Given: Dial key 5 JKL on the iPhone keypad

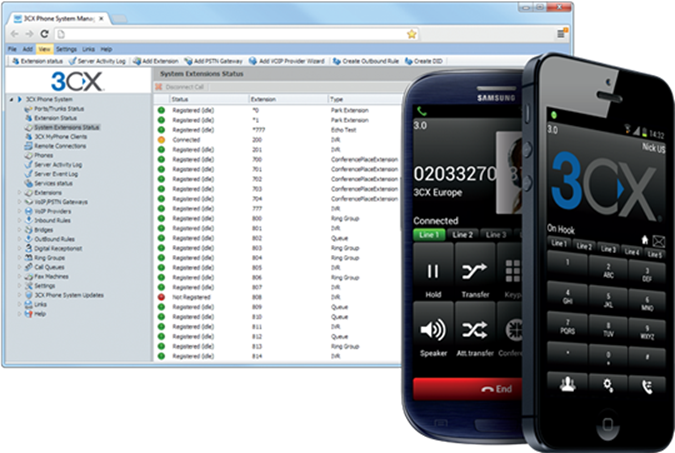Looking at the screenshot, I should 608,300.
